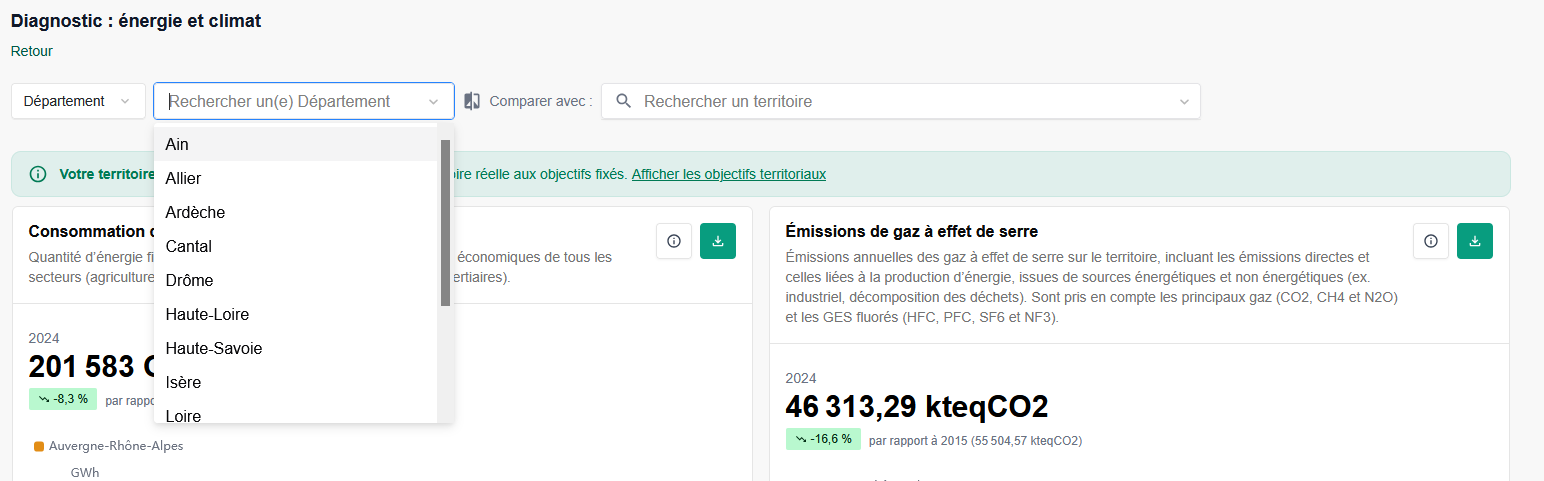
Task: Collapse the department list using its chevron
Action: click(434, 101)
